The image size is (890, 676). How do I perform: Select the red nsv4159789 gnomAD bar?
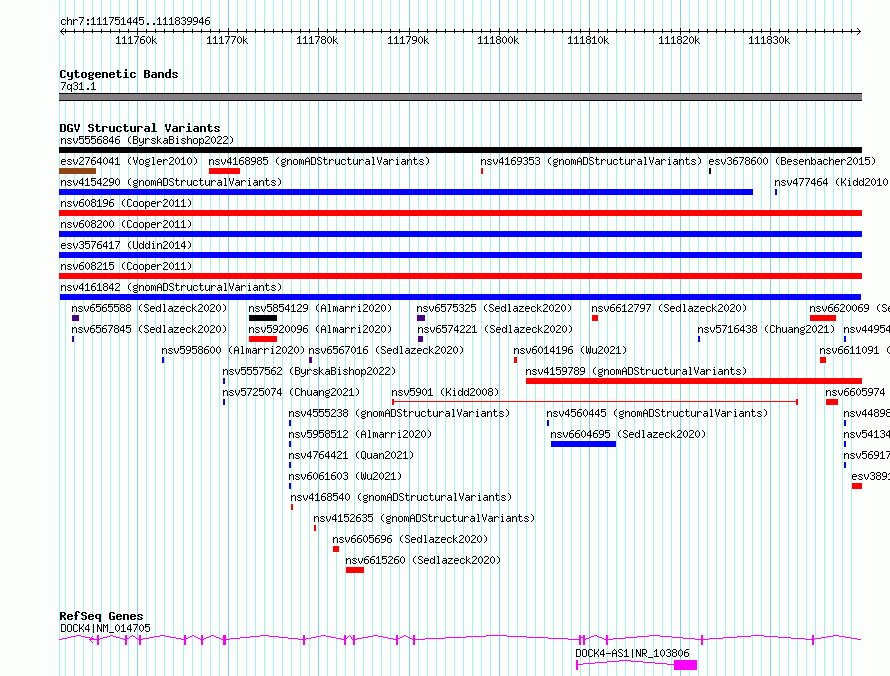tap(694, 381)
